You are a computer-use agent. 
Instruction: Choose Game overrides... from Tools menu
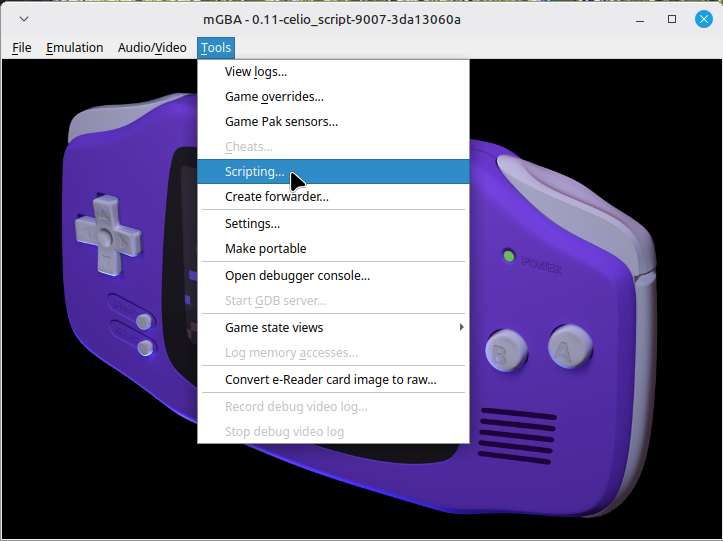click(333, 97)
